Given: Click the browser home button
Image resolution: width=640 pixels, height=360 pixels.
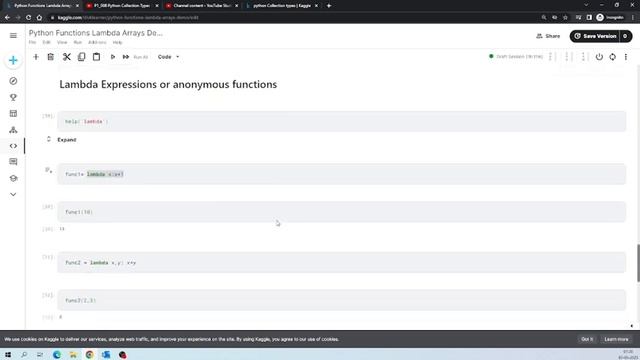Looking at the screenshot, I should (x=39, y=18).
